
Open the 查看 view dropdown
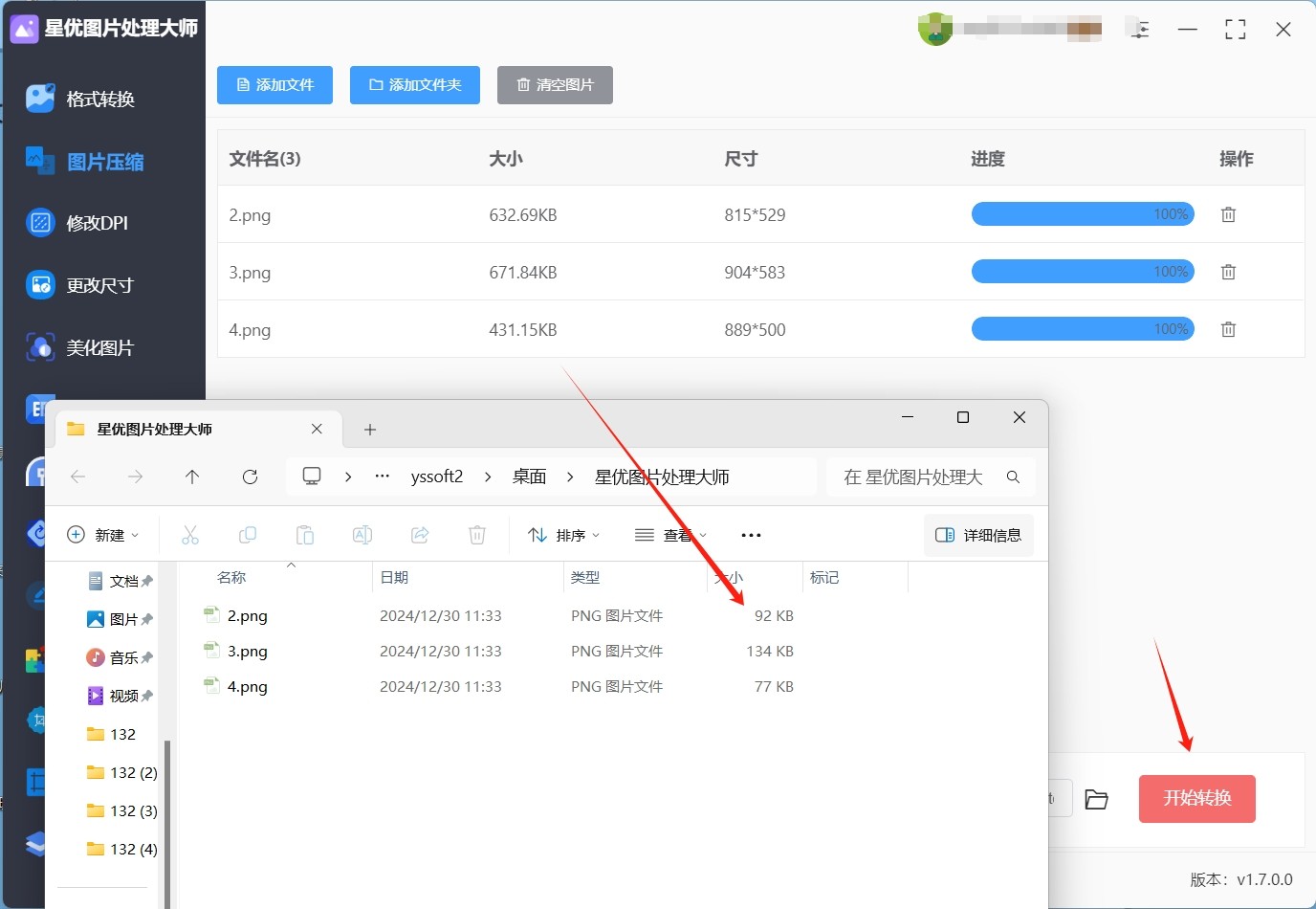click(x=670, y=535)
